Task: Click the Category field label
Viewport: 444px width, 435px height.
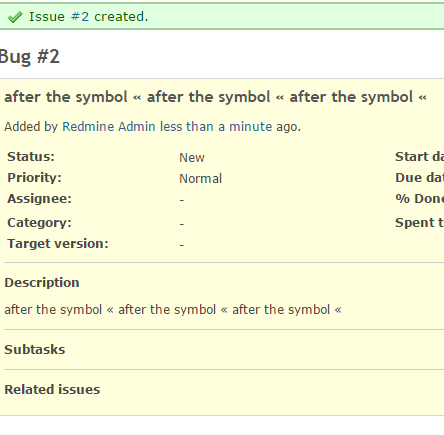Action: click(x=39, y=223)
